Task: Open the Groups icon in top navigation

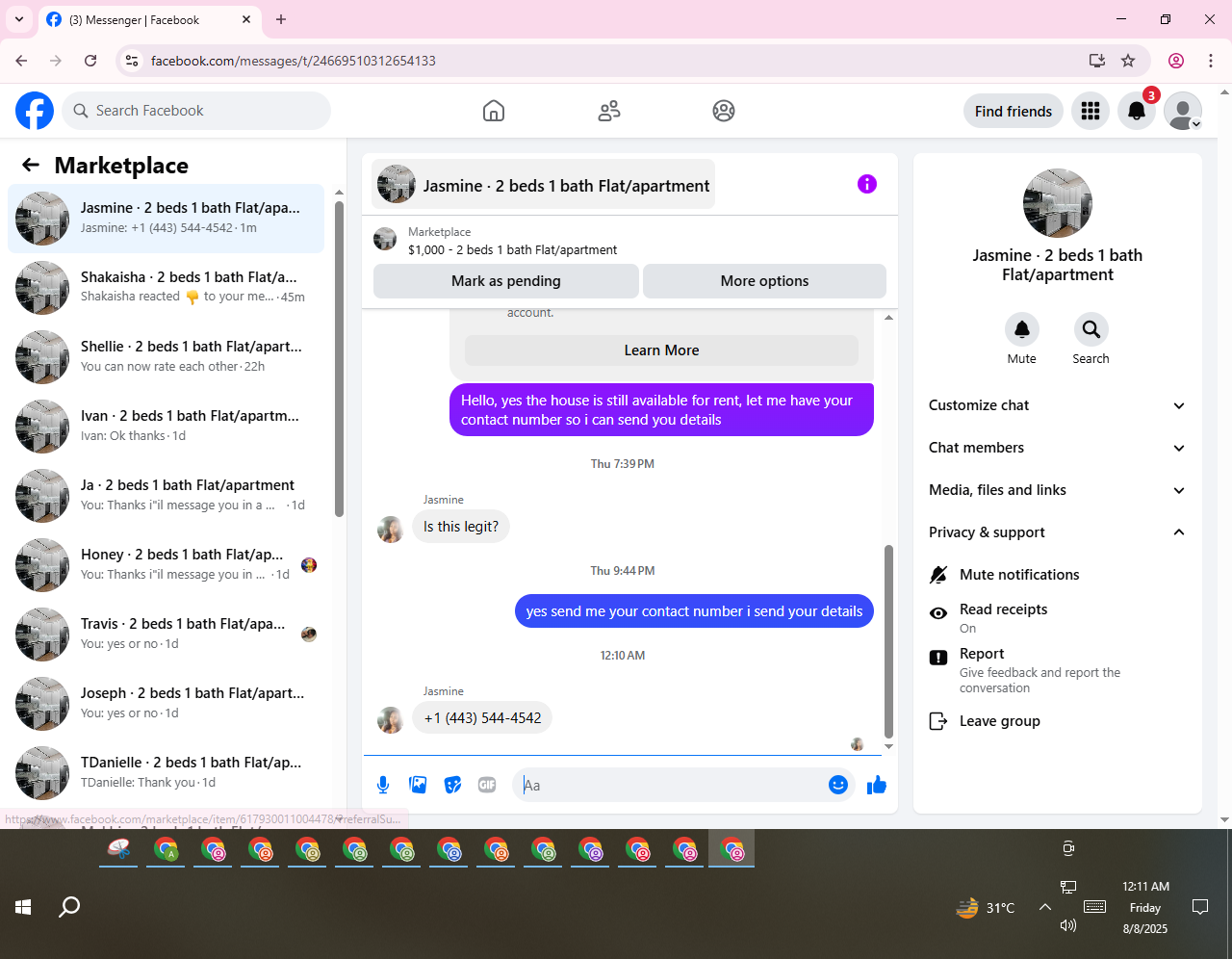Action: click(724, 111)
